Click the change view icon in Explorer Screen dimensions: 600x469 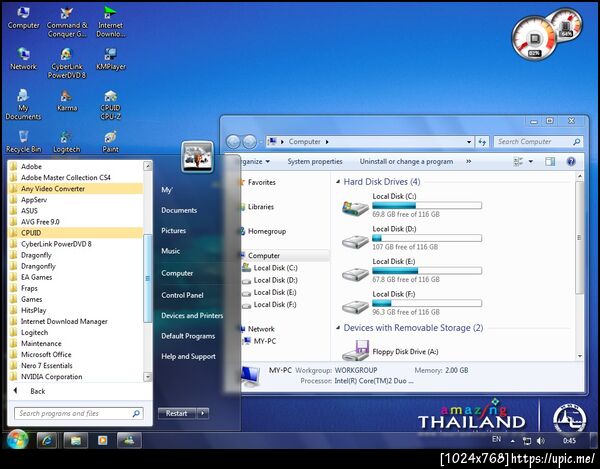[518, 161]
